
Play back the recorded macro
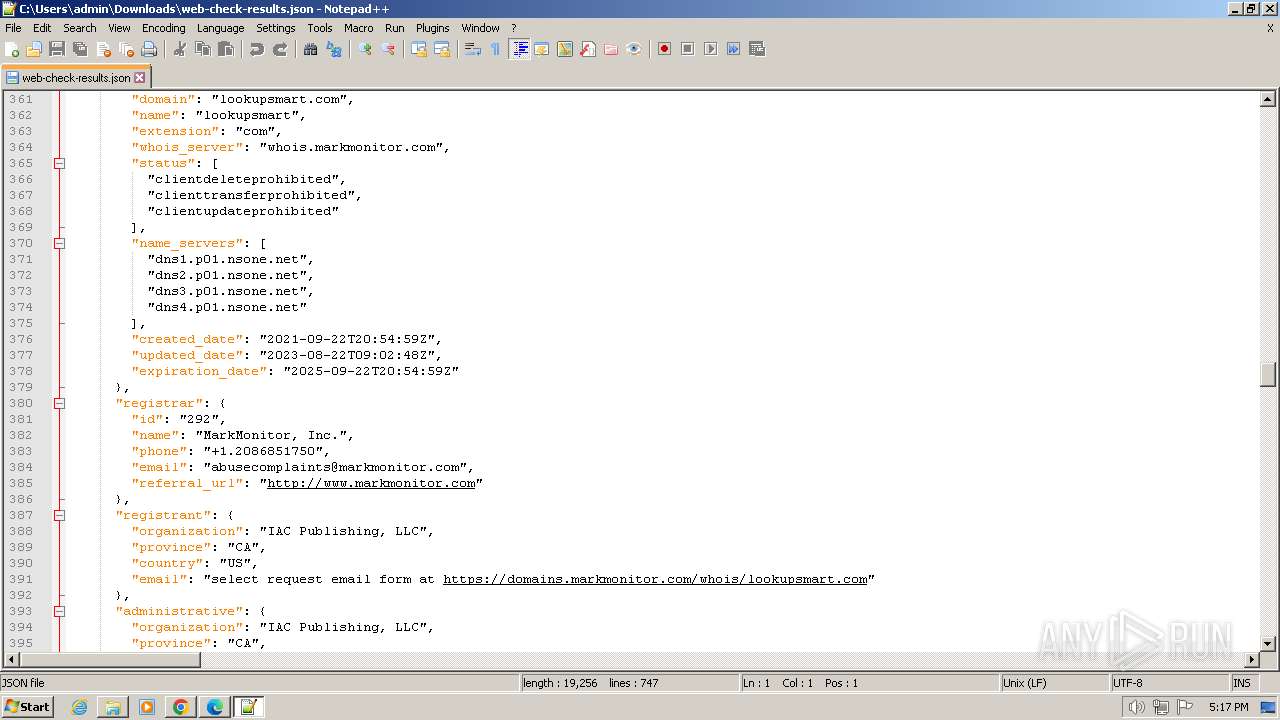pyautogui.click(x=711, y=49)
